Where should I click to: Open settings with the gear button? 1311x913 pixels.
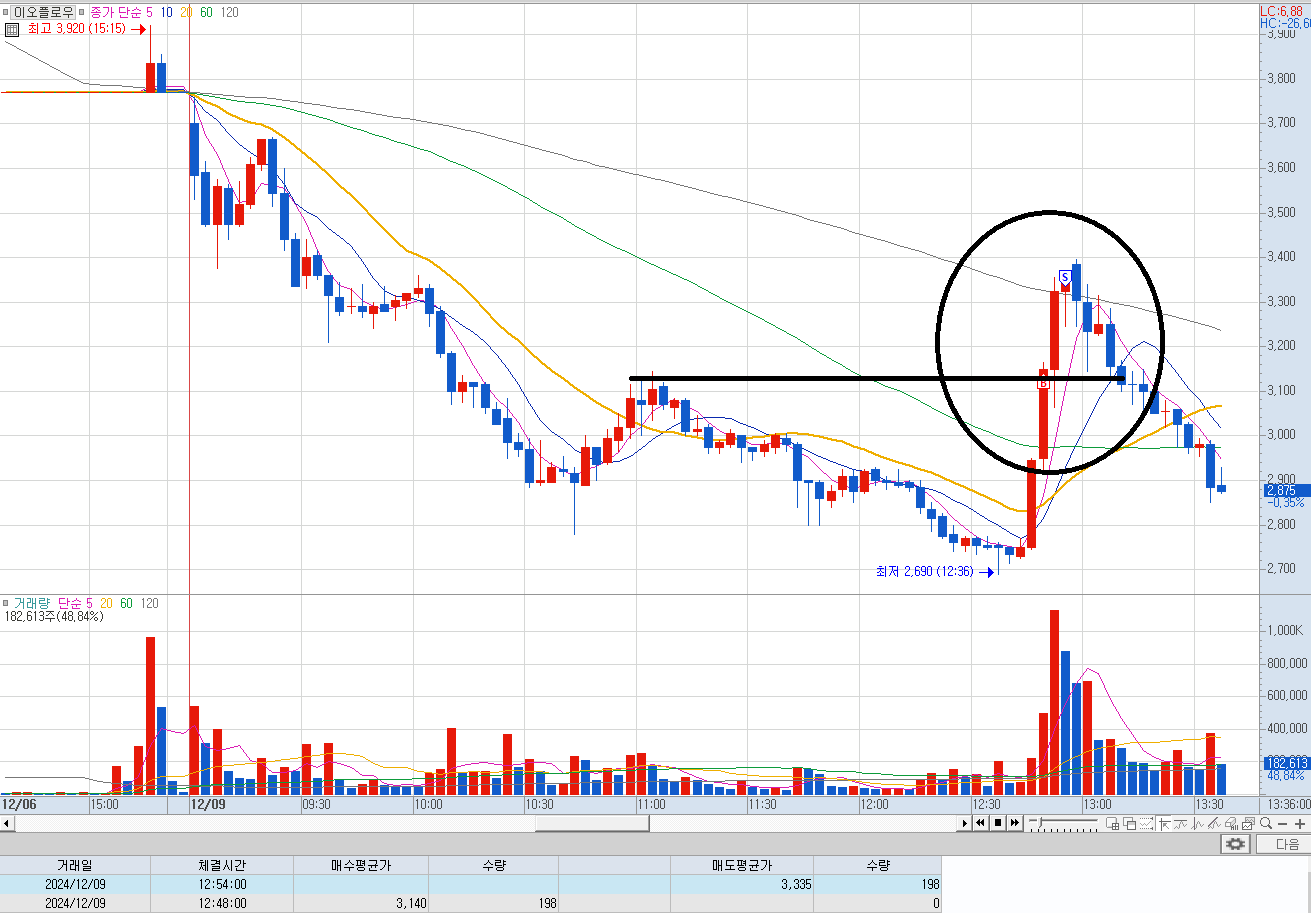click(1236, 844)
